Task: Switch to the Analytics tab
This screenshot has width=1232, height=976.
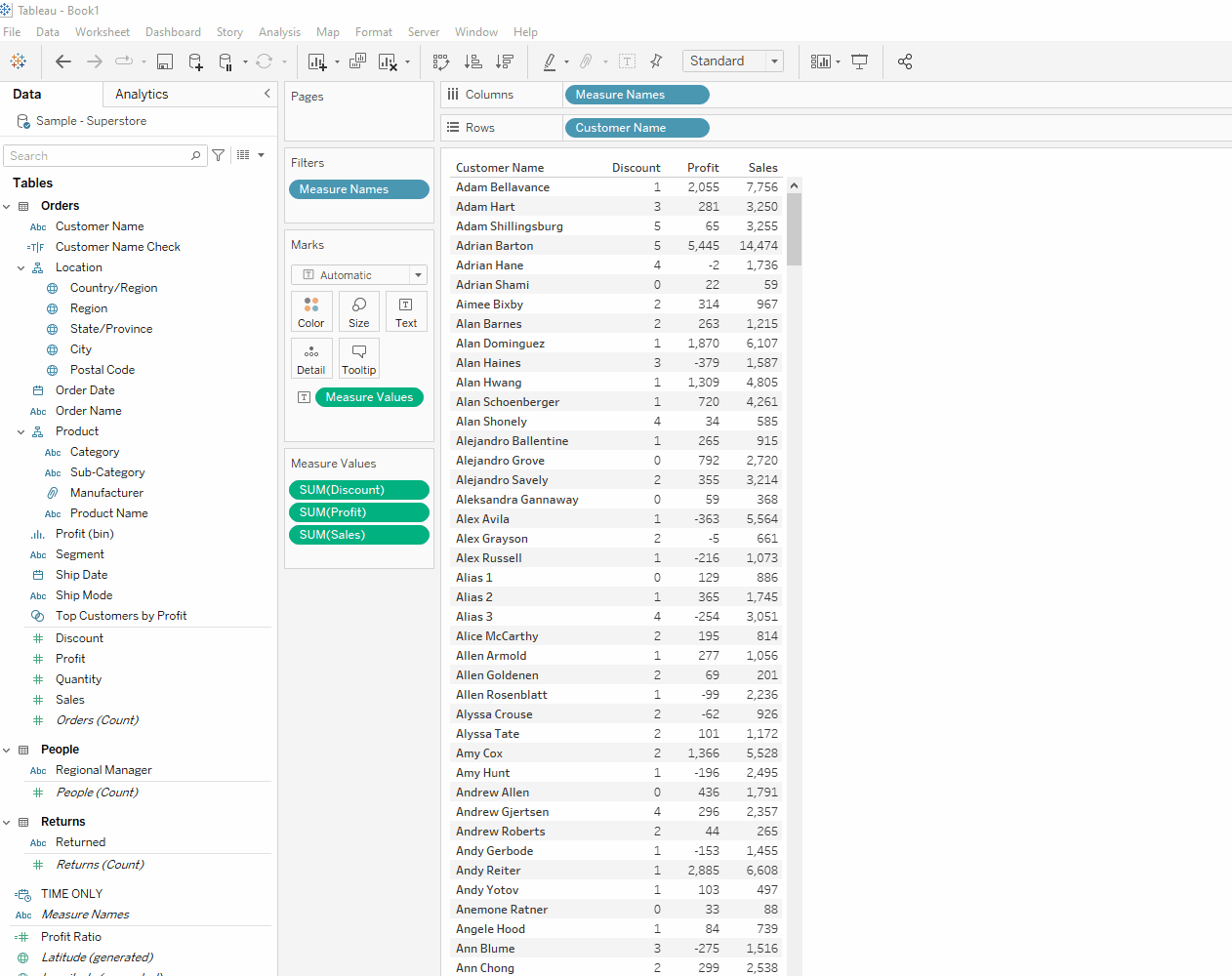Action: pos(142,94)
